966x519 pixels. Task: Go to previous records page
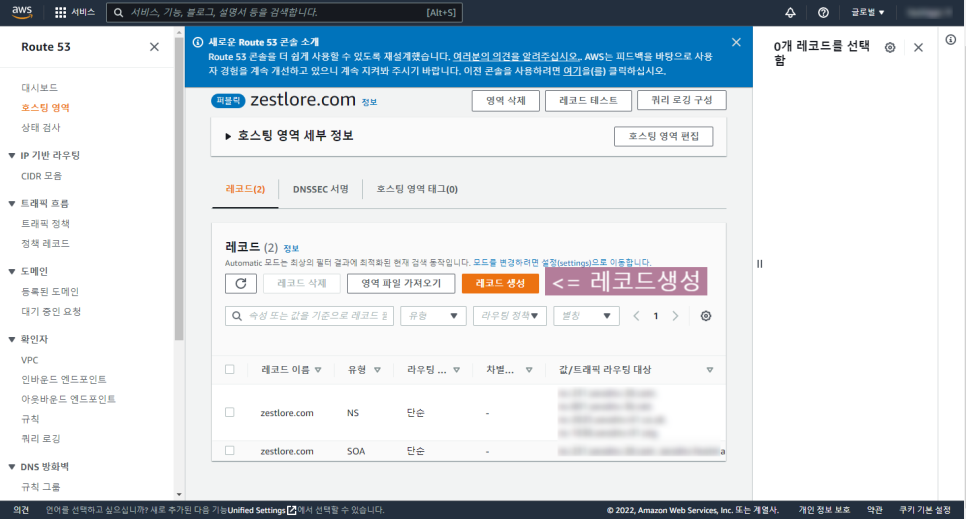[636, 316]
